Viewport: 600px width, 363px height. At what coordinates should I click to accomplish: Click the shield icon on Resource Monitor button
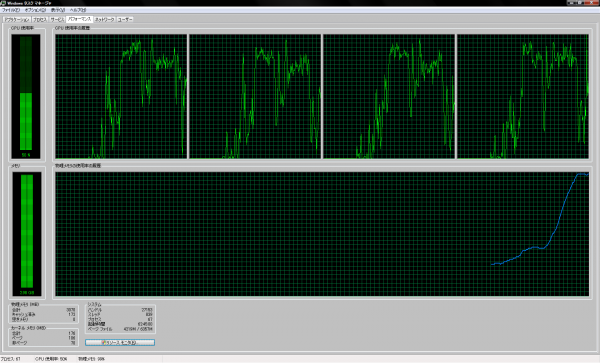[x=104, y=342]
